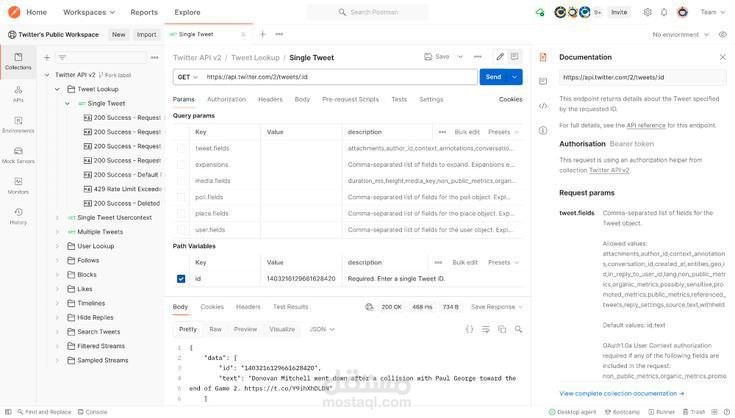Viewport: 735px width, 418px height.
Task: Uncheck the id path variable checkbox
Action: click(181, 279)
